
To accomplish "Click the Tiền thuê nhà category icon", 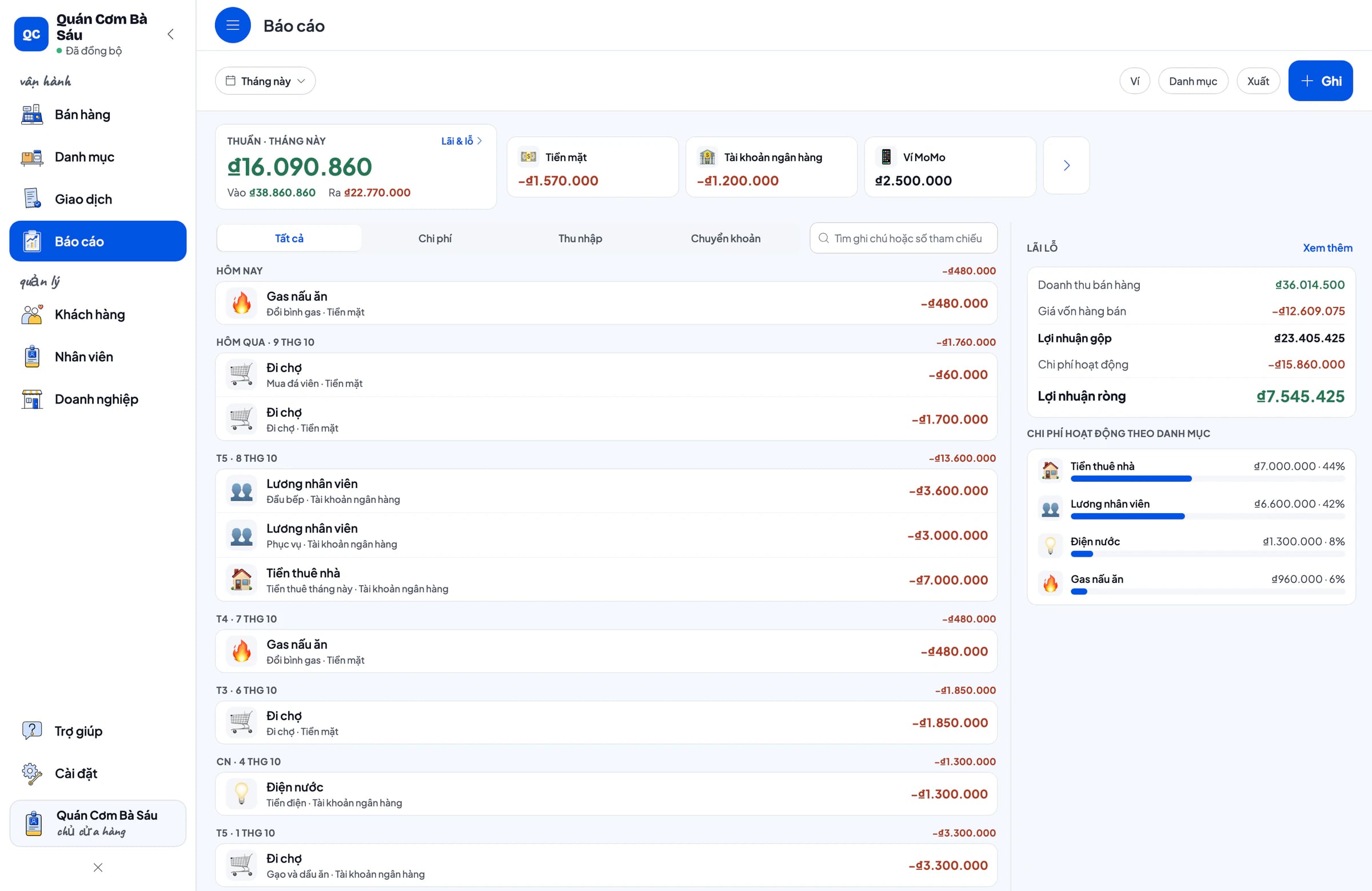I will (1050, 470).
